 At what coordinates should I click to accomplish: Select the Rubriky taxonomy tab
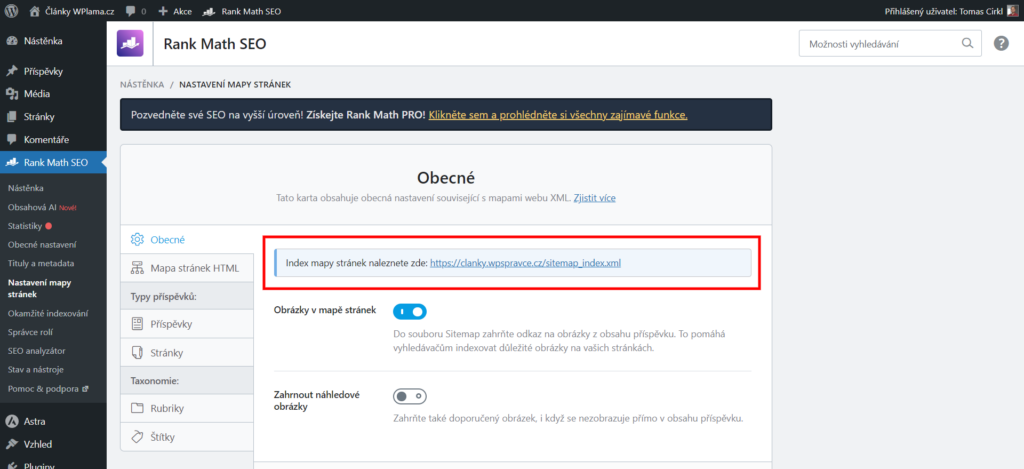click(187, 409)
